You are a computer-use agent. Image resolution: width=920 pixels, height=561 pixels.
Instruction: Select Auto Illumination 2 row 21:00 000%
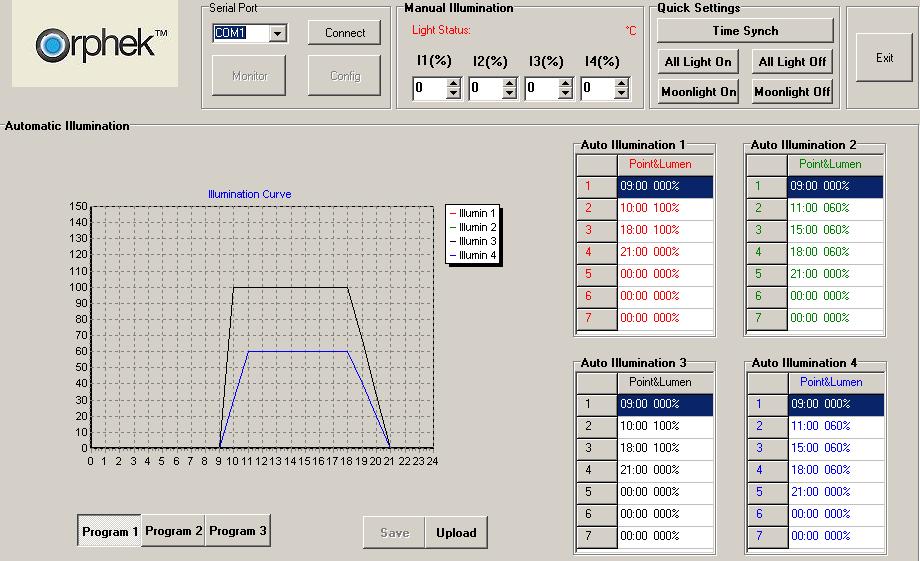(836, 274)
